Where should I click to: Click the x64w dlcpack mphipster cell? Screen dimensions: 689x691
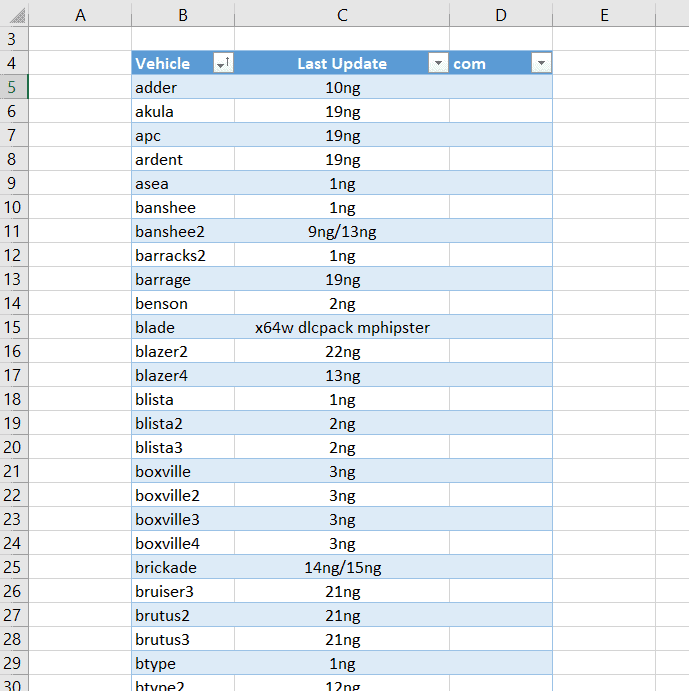[342, 327]
